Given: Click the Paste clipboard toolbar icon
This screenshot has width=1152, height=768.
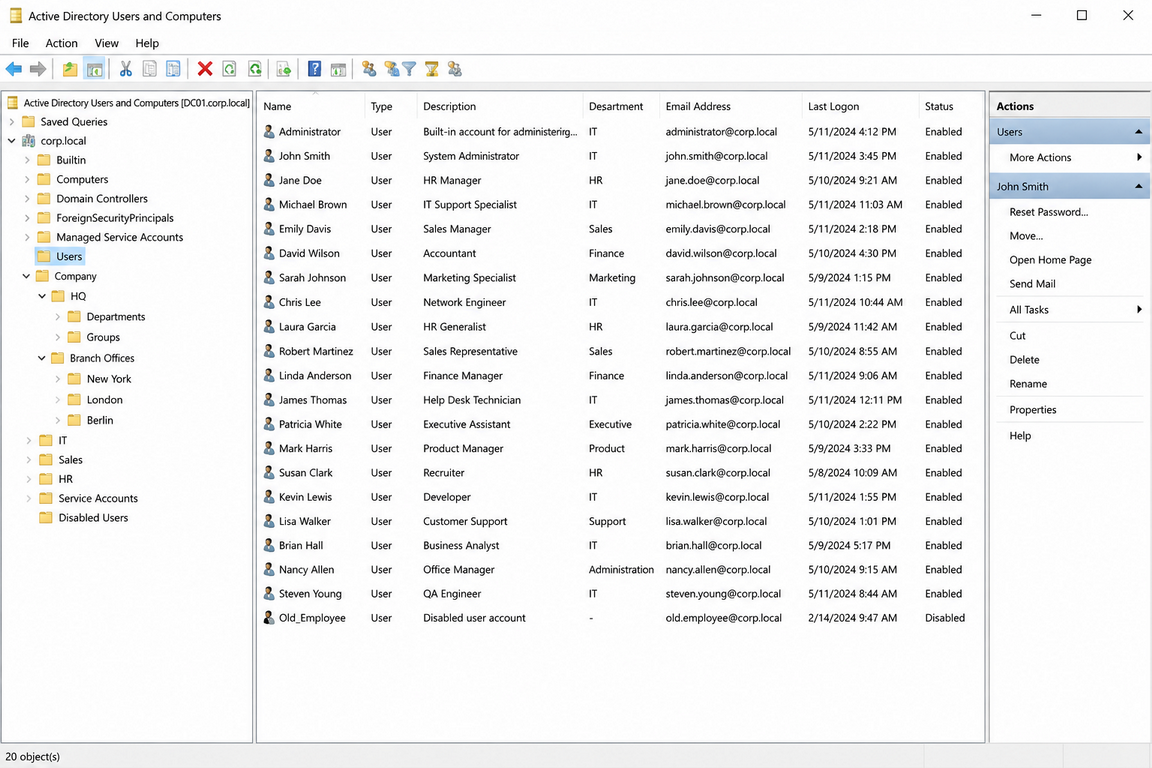Looking at the screenshot, I should pos(173,69).
